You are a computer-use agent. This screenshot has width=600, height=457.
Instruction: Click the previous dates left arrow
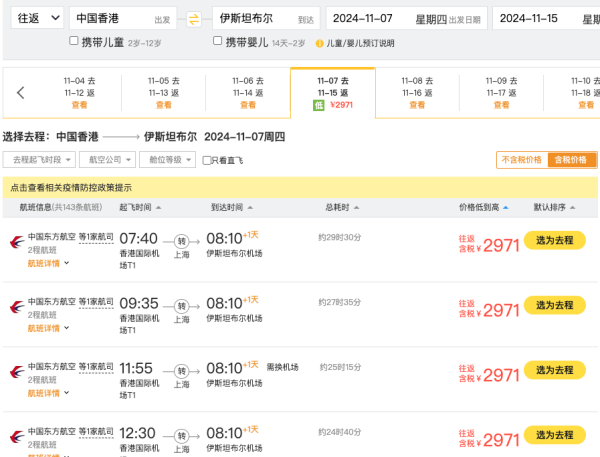[21, 92]
